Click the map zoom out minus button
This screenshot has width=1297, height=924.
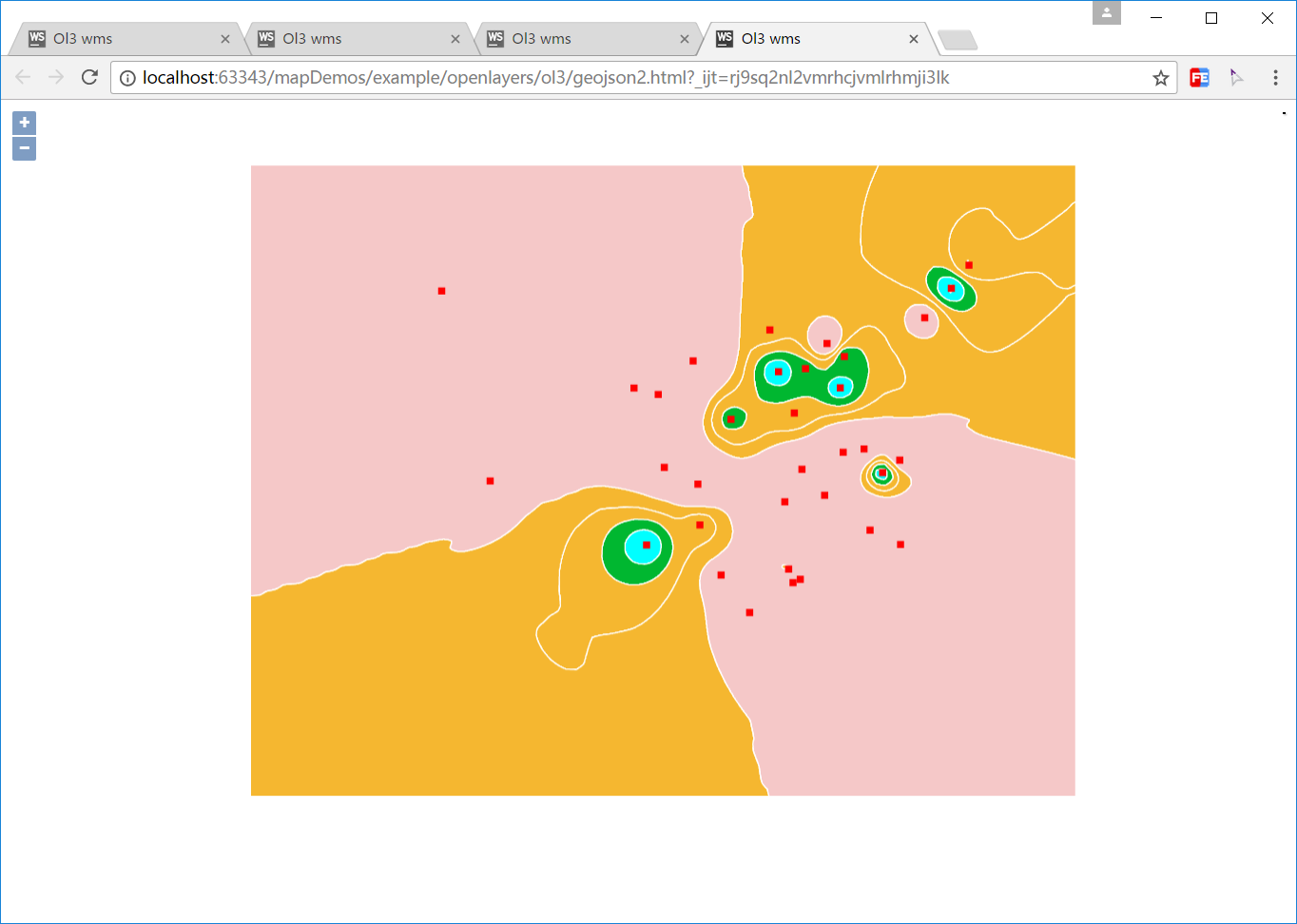(x=24, y=148)
